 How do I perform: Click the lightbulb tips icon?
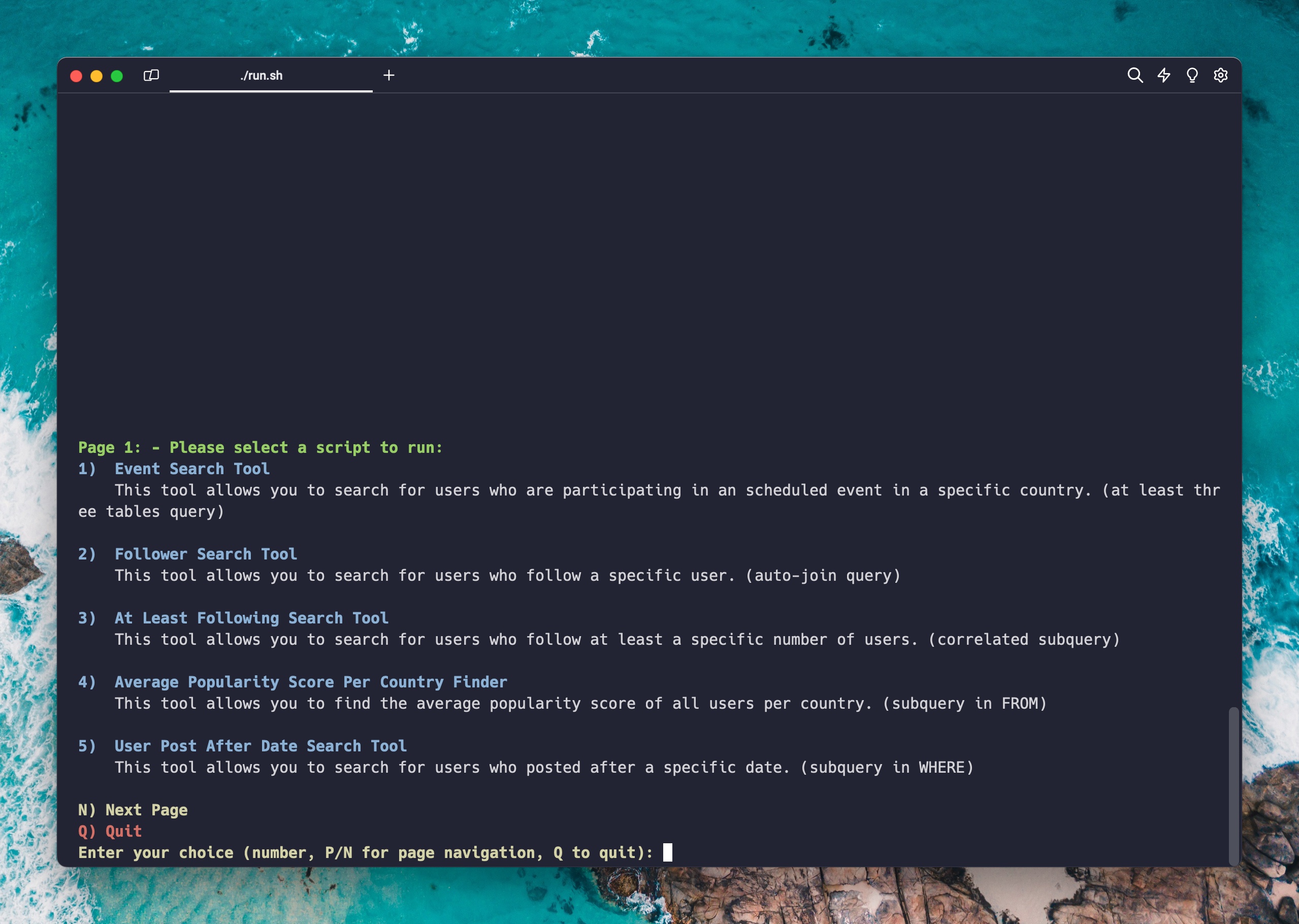[1192, 75]
